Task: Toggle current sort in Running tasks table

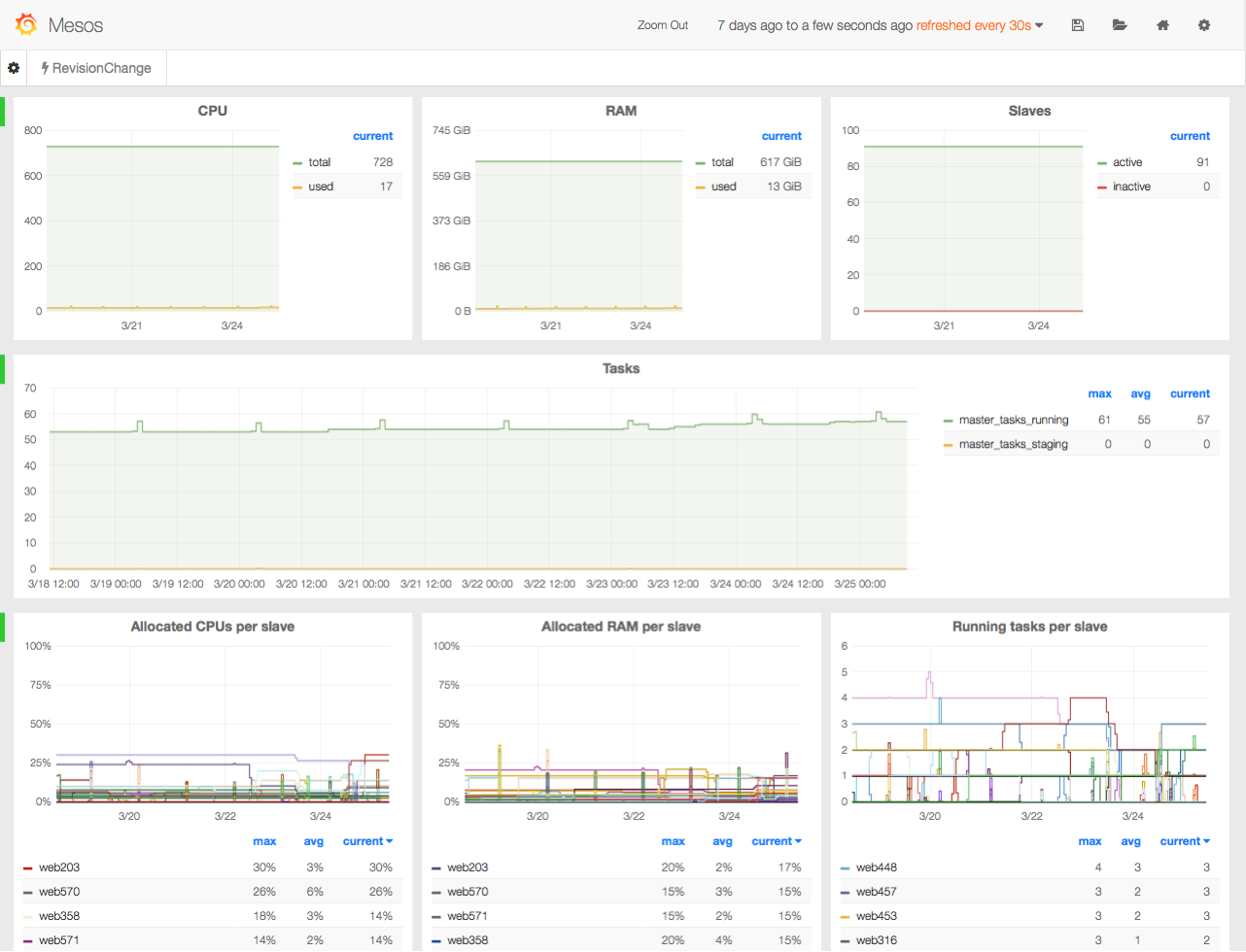Action: pyautogui.click(x=1185, y=841)
